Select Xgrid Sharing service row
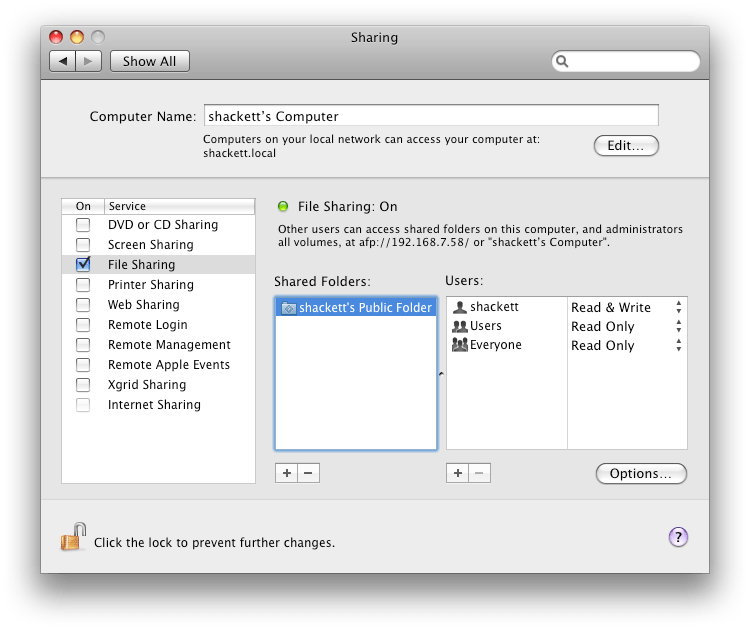Viewport: 750px width, 629px height. pos(158,385)
